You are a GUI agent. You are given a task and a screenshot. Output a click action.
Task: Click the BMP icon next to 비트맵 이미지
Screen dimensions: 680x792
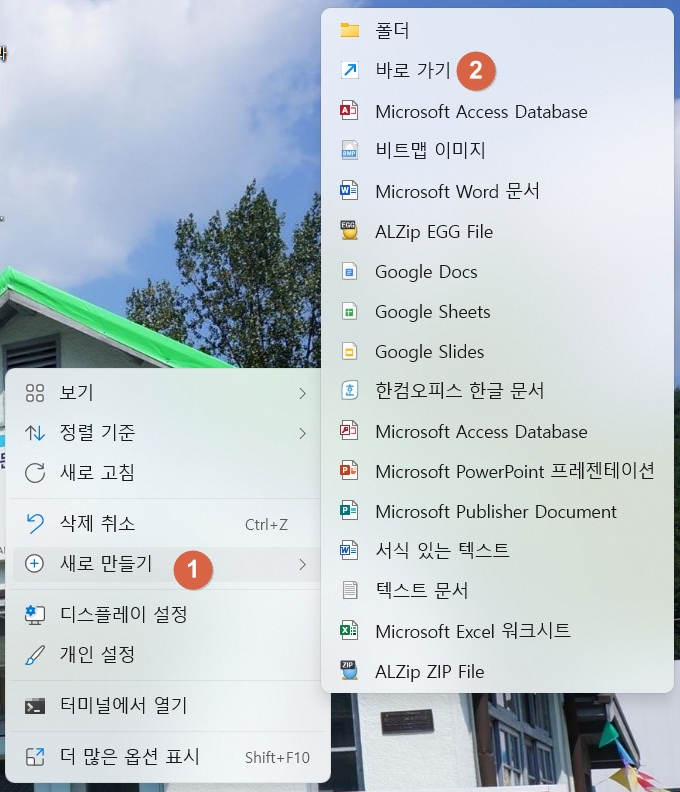pyautogui.click(x=349, y=150)
